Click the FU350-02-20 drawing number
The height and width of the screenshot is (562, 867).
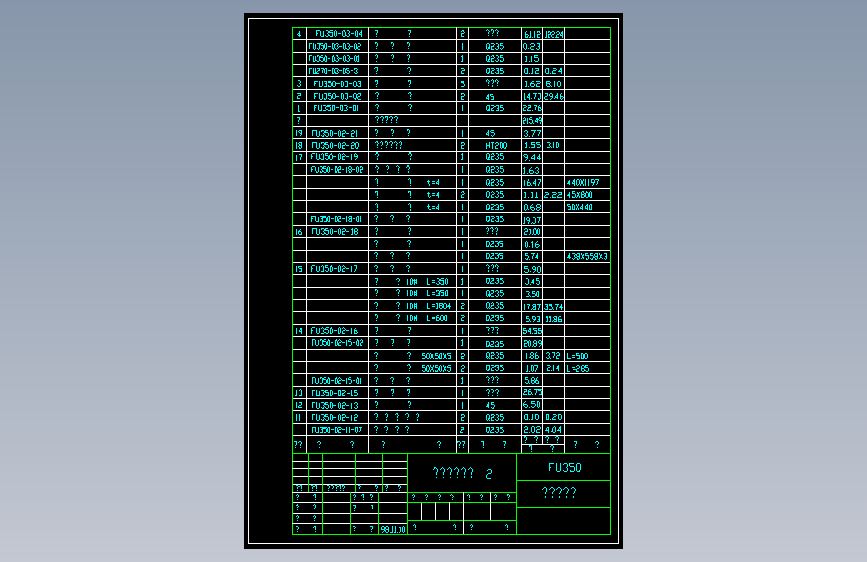pyautogui.click(x=335, y=145)
